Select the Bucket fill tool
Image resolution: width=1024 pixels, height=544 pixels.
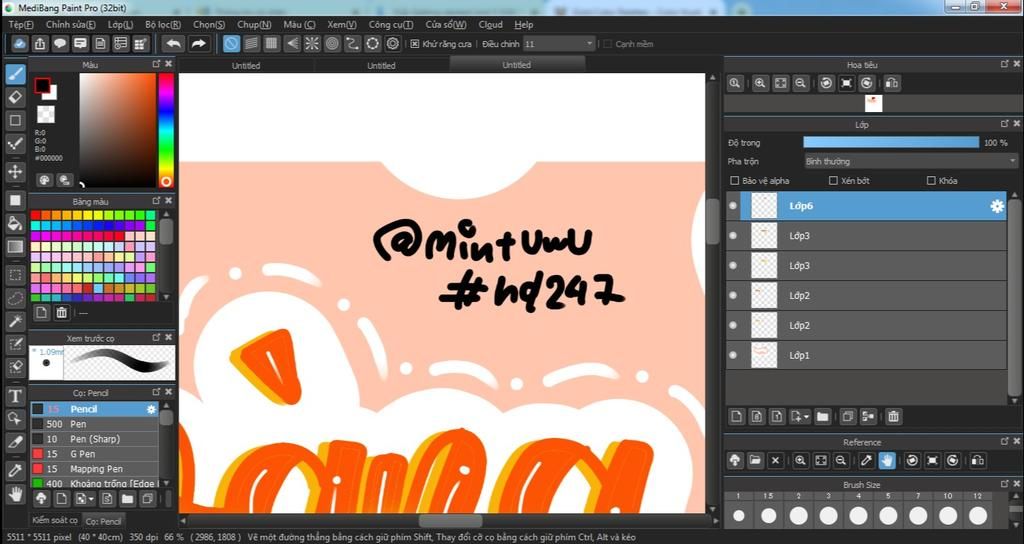[x=16, y=223]
